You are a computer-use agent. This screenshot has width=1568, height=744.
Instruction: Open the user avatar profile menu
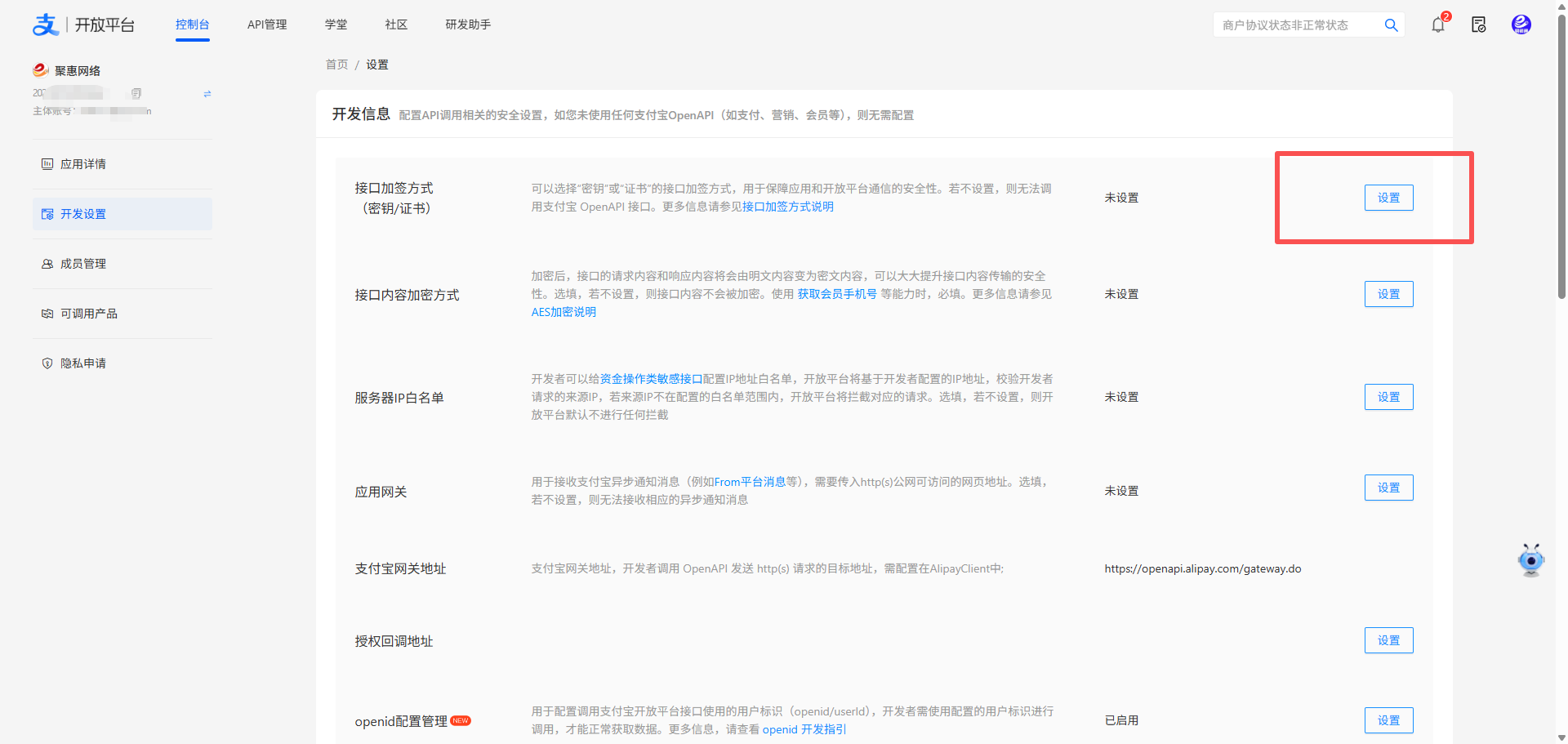click(1521, 25)
